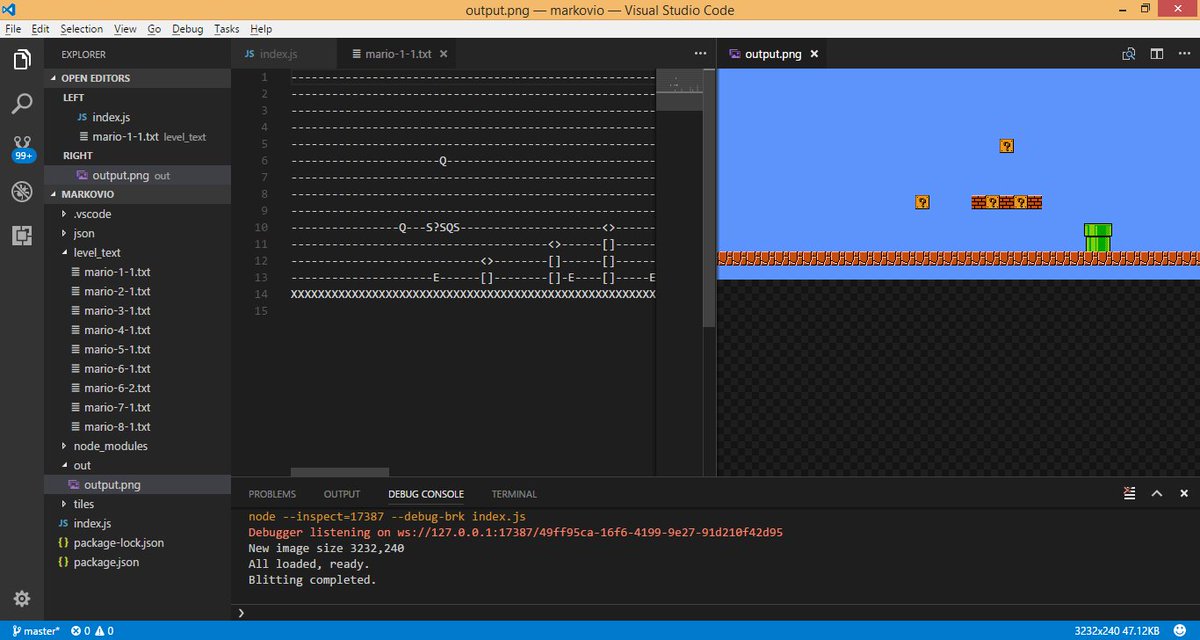The width and height of the screenshot is (1200, 640).
Task: Open the Manage gear icon
Action: click(x=22, y=599)
